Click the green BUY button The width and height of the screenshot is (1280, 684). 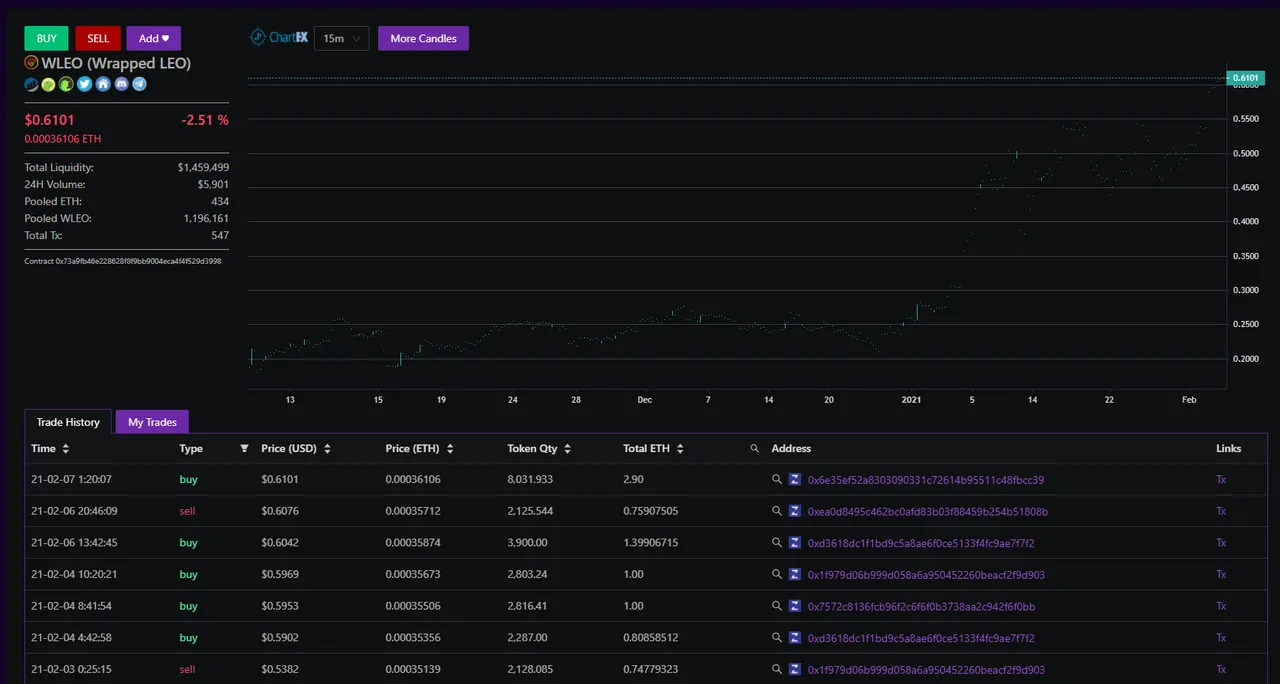click(47, 38)
